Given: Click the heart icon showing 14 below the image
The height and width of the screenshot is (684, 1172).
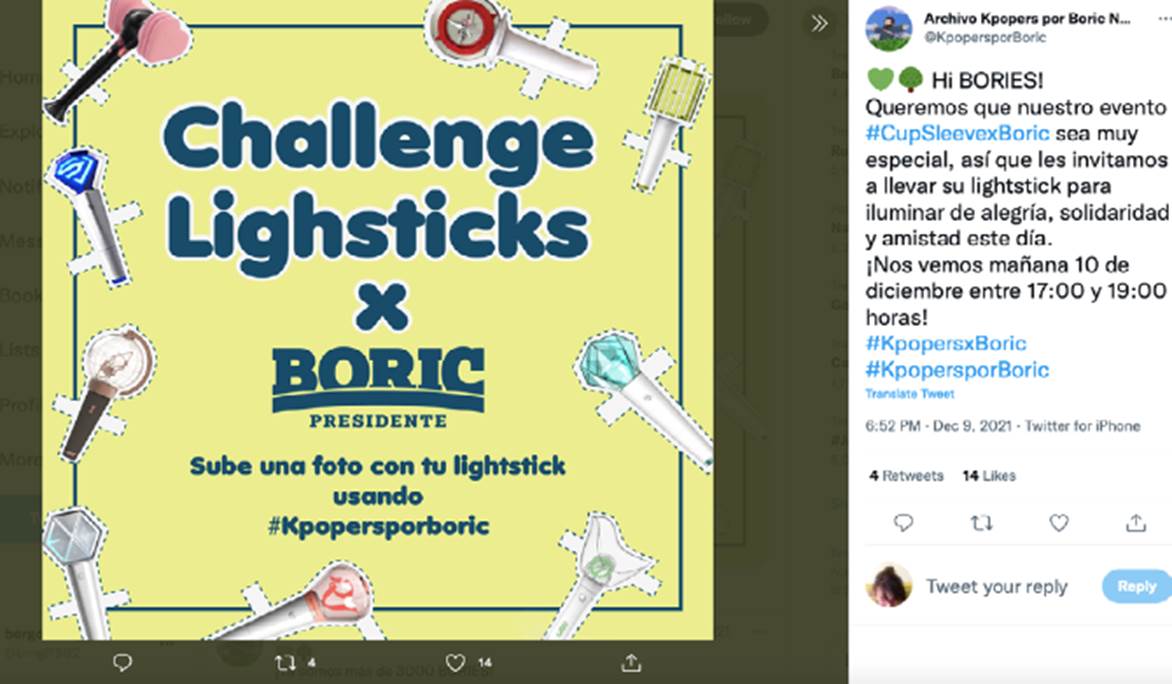Looking at the screenshot, I should coord(455,662).
